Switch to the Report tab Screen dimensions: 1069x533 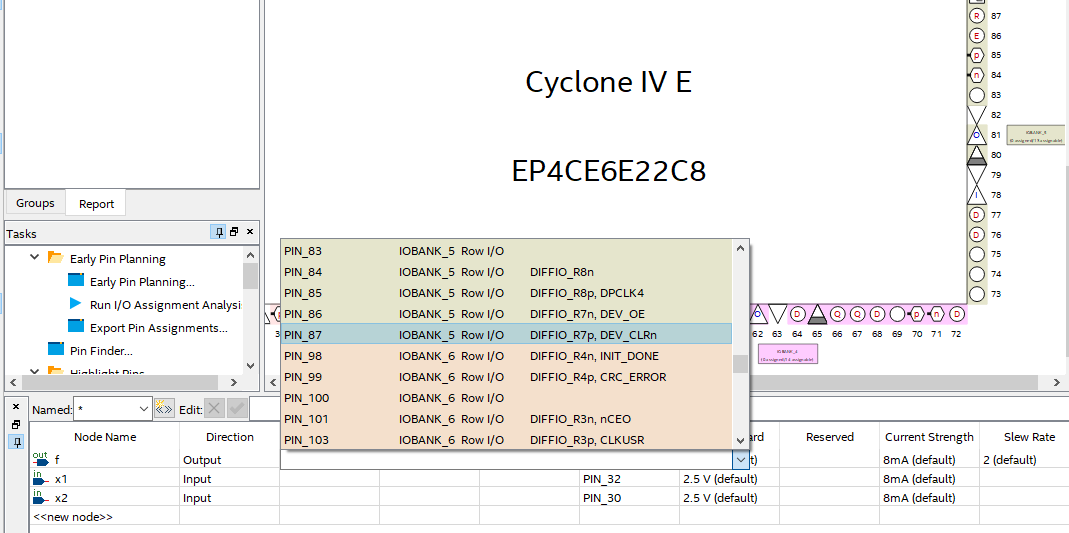pos(96,203)
